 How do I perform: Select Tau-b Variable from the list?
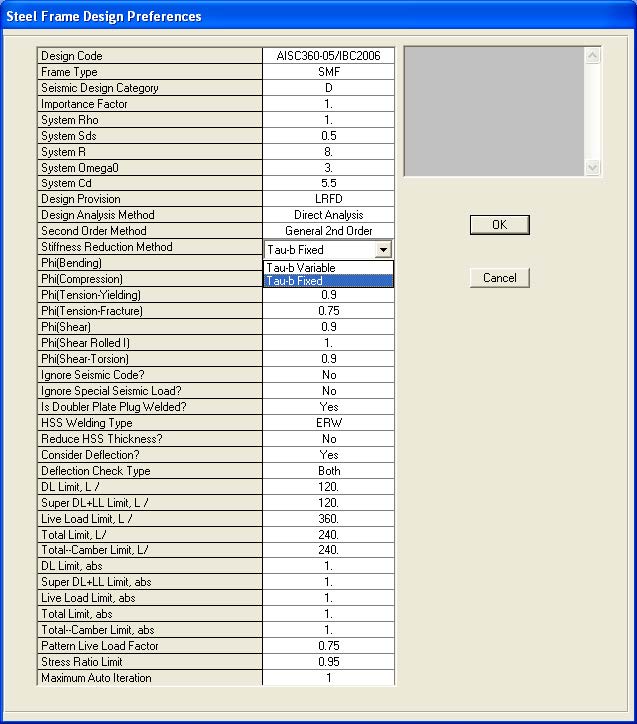click(328, 268)
